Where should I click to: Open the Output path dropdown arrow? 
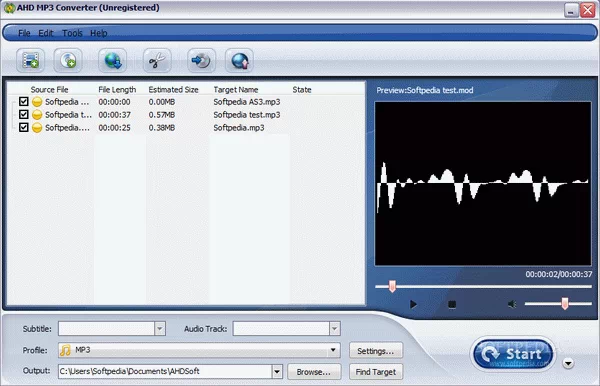coord(277,371)
